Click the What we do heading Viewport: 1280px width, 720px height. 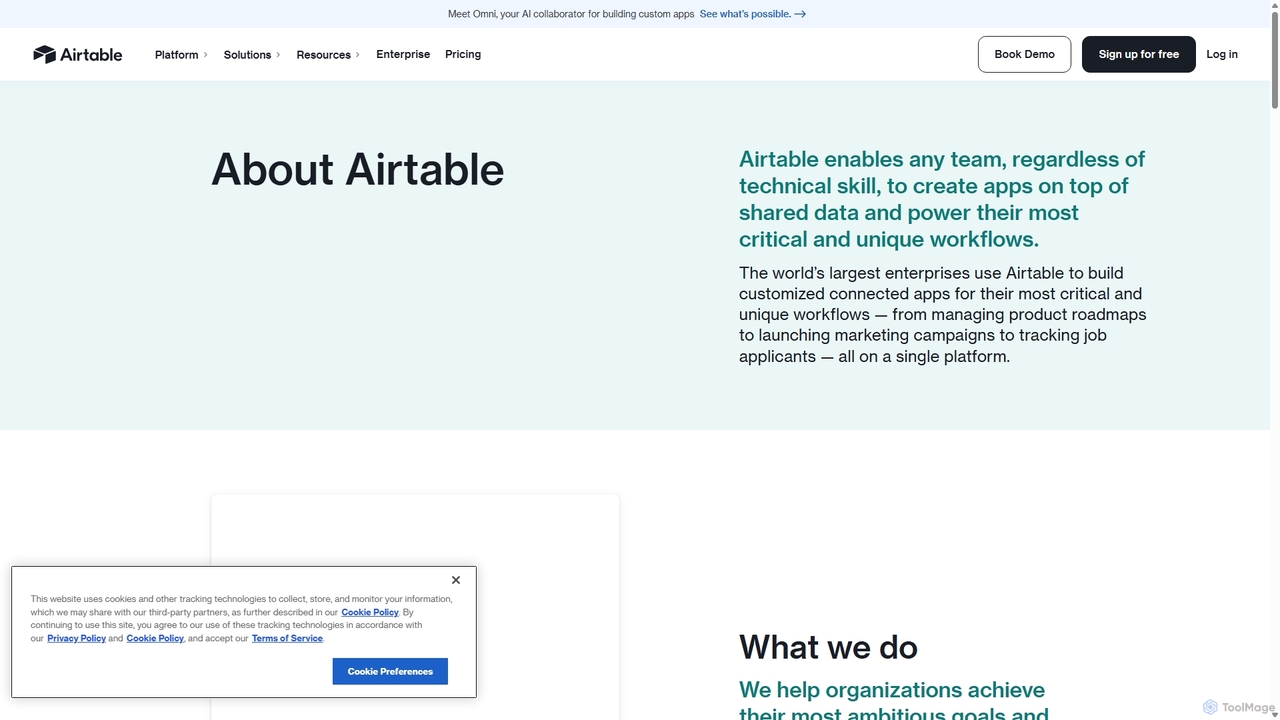(828, 647)
